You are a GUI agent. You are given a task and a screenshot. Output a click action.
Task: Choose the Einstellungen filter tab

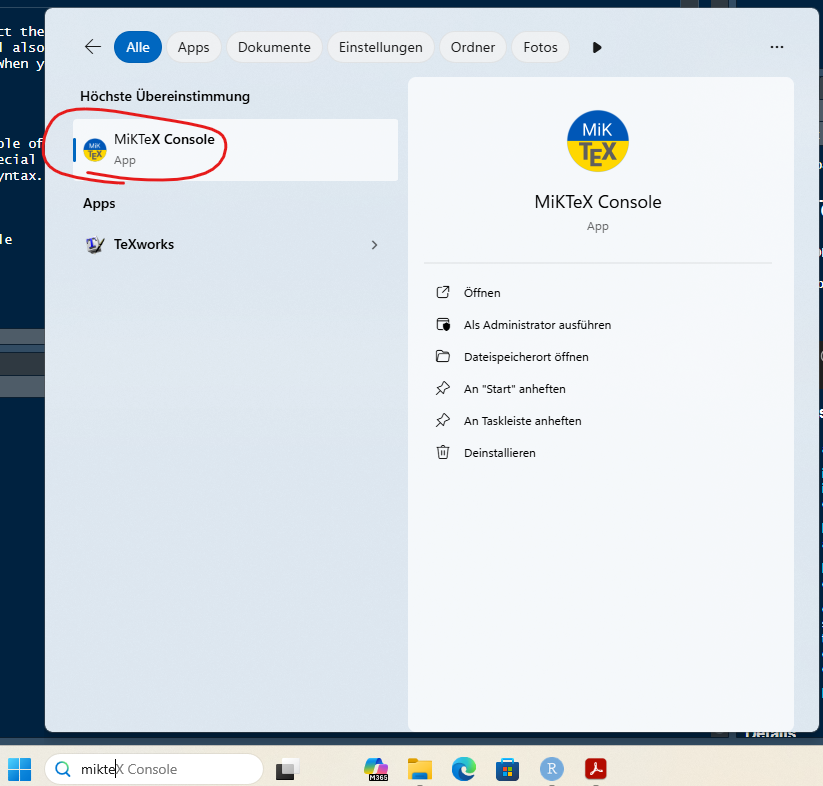[x=380, y=47]
